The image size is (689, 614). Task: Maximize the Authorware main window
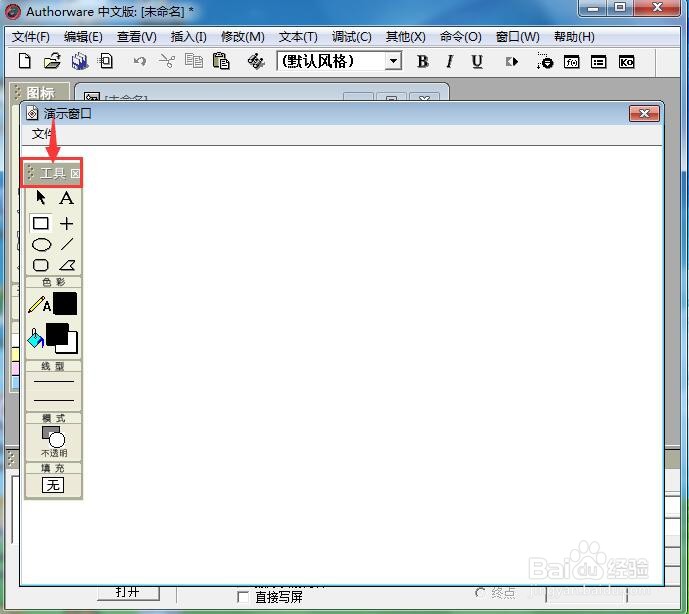pos(620,7)
